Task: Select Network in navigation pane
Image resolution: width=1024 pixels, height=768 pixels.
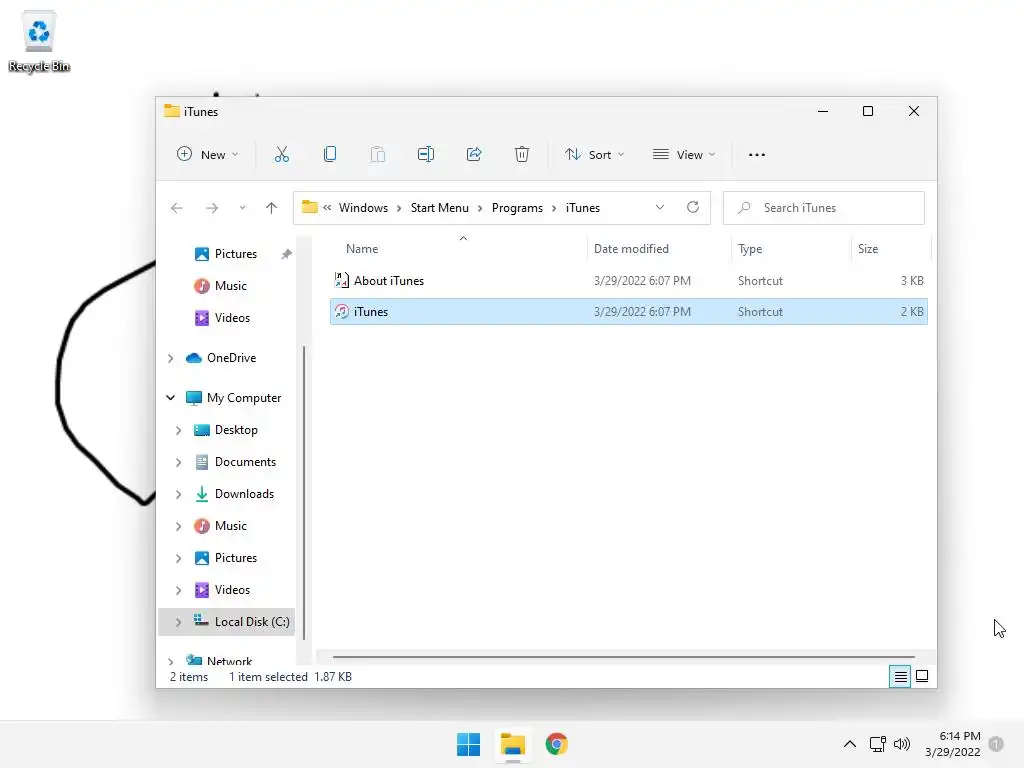Action: (x=229, y=660)
